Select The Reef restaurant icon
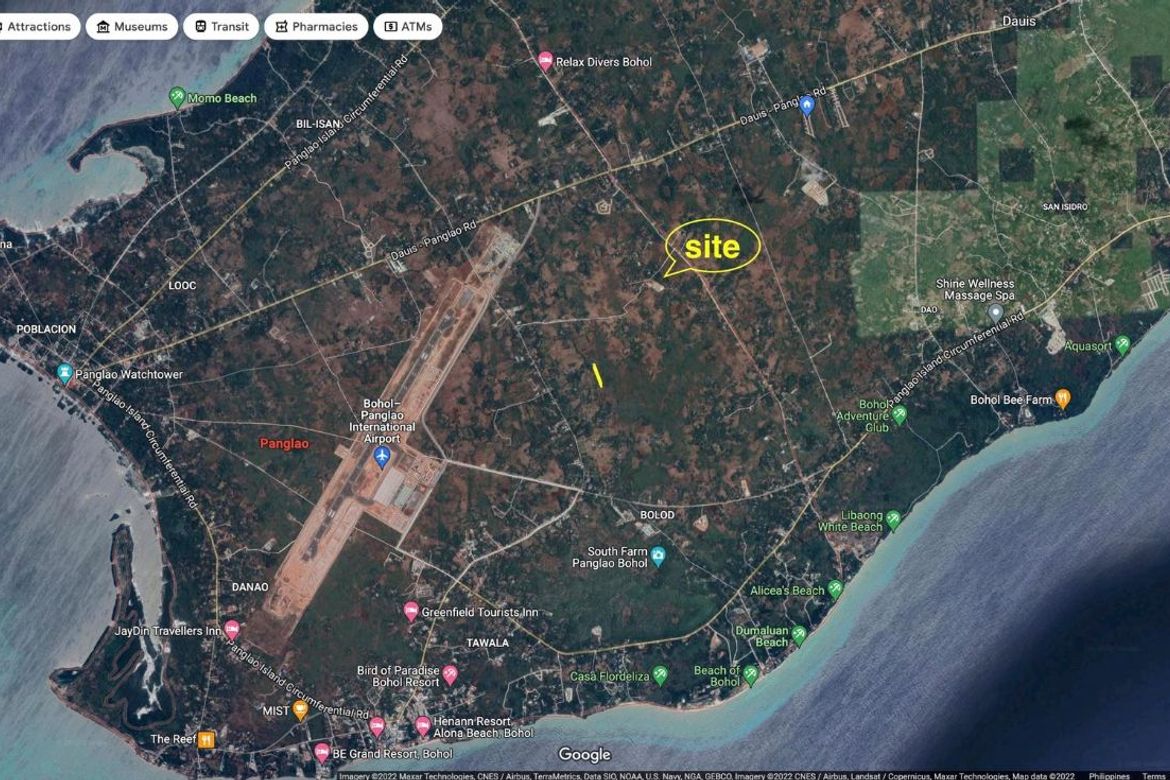 click(206, 739)
